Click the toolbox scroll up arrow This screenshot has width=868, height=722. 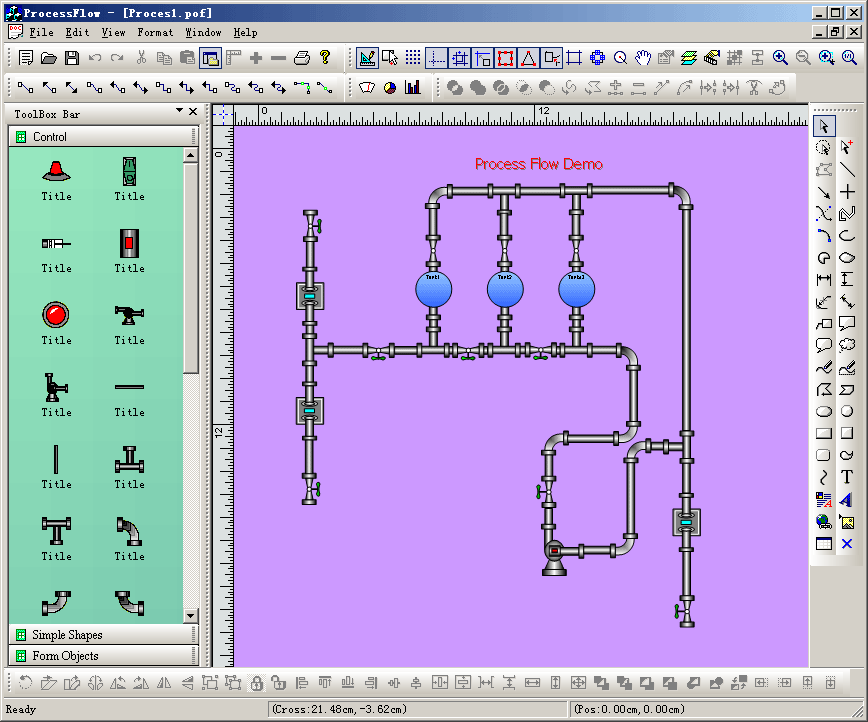(x=190, y=155)
